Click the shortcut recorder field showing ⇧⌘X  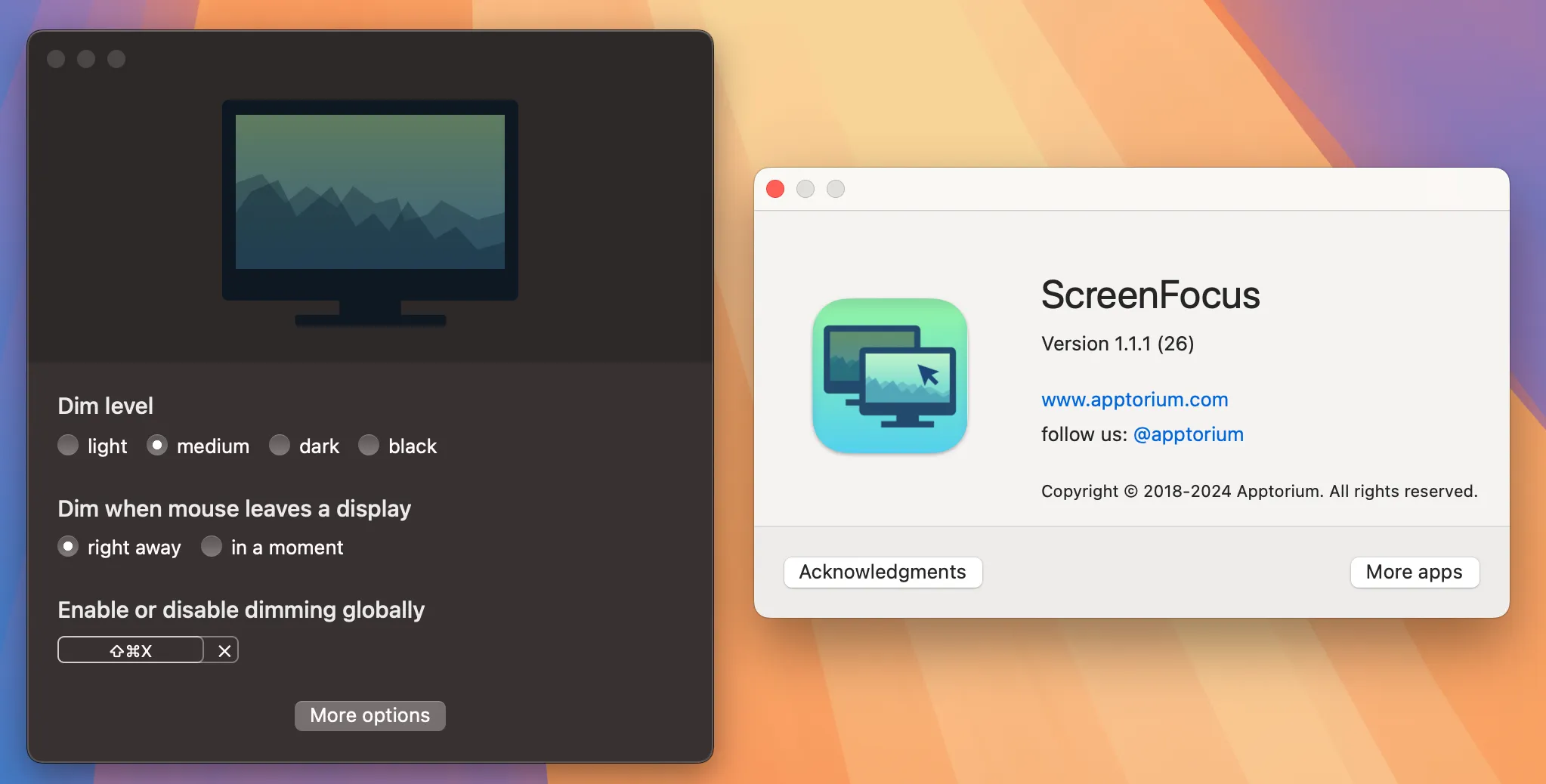(131, 650)
